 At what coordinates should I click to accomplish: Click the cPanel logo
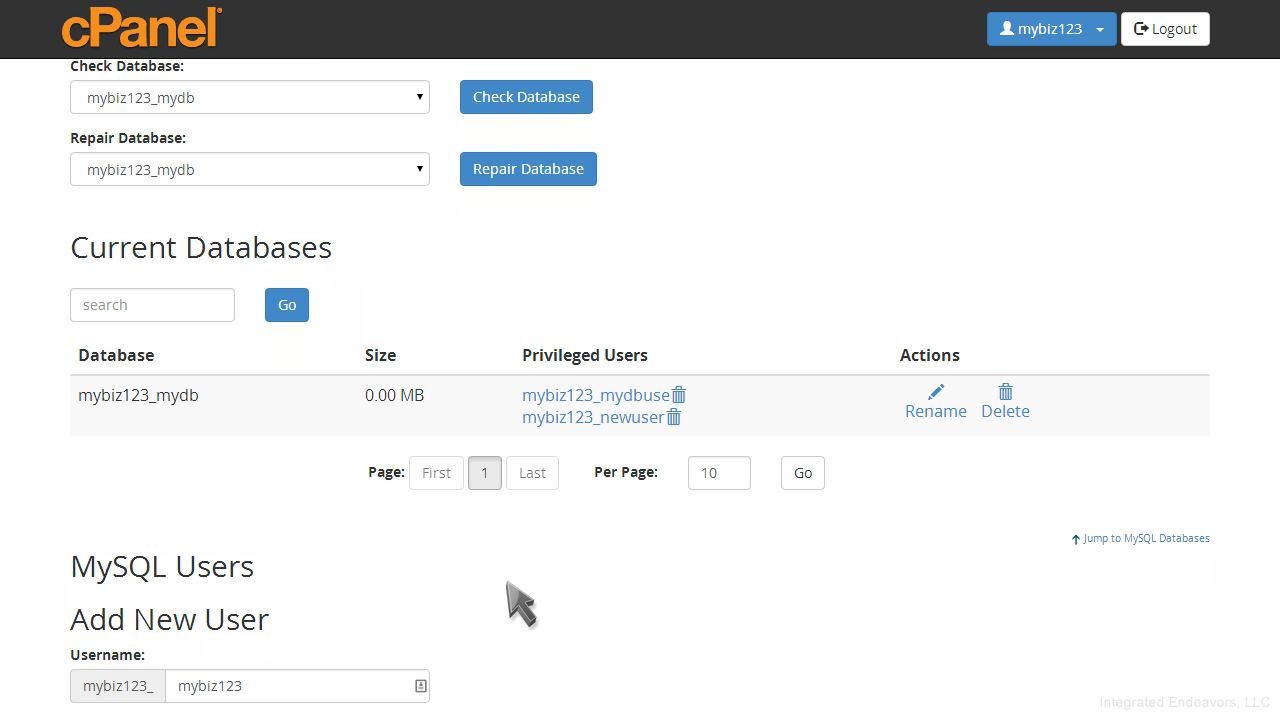click(x=141, y=28)
